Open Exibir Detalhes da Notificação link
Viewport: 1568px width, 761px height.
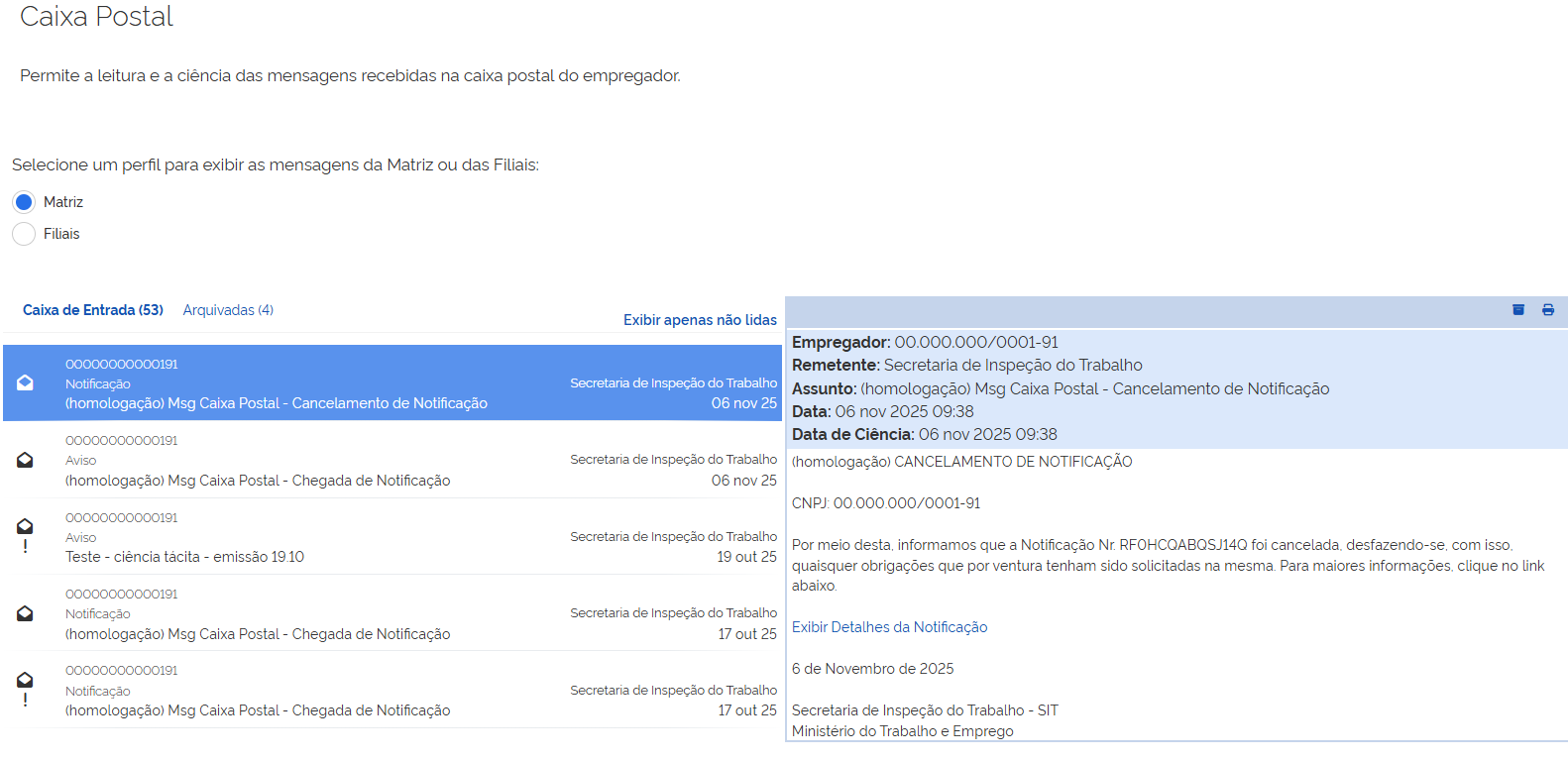point(889,627)
